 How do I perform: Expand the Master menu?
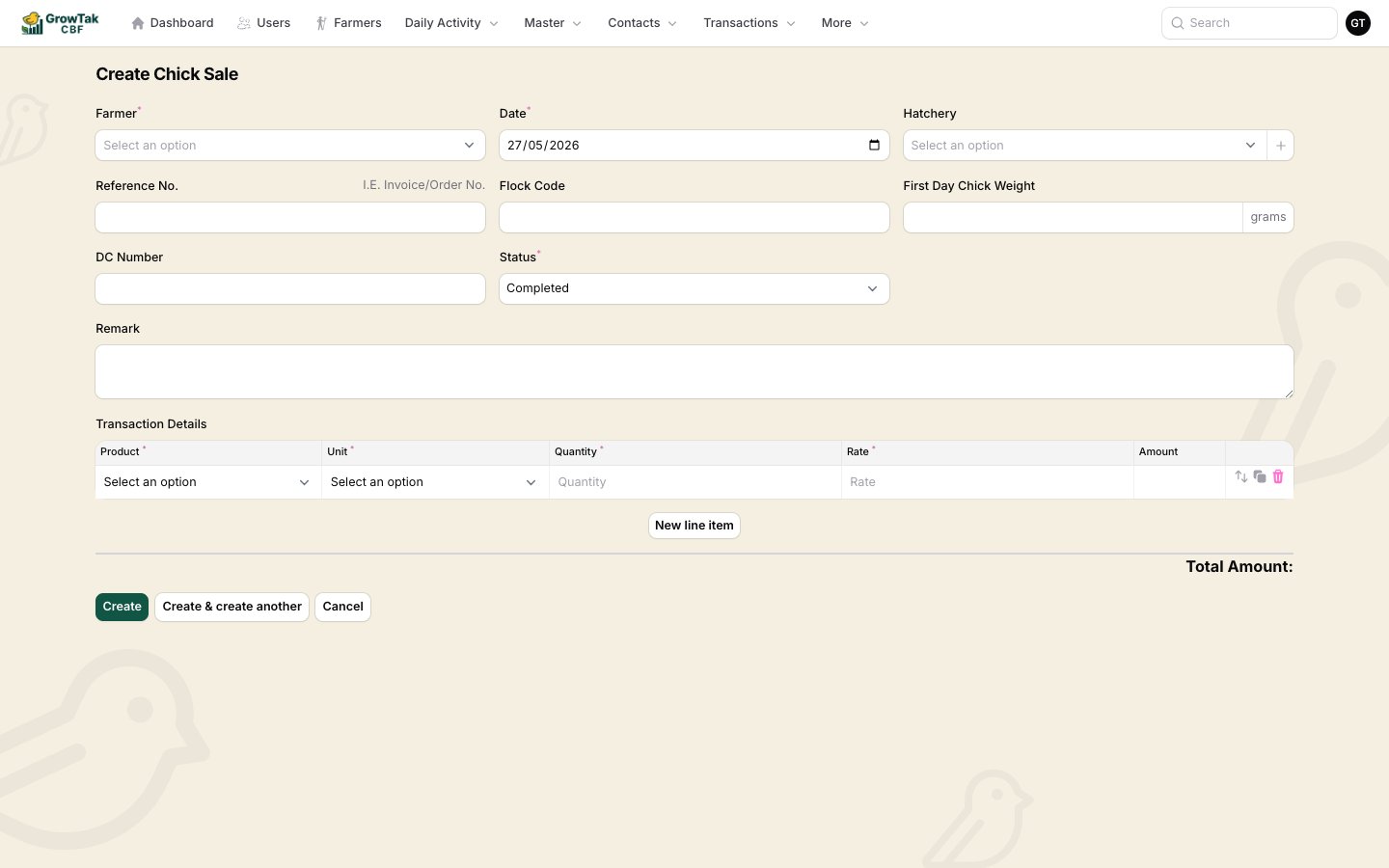[x=553, y=23]
